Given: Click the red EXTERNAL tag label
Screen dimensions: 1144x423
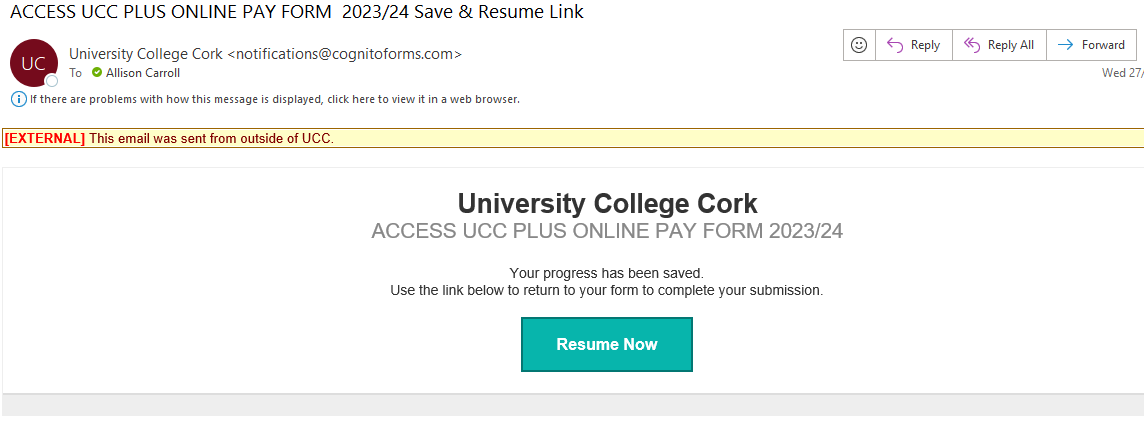Looking at the screenshot, I should [x=45, y=138].
